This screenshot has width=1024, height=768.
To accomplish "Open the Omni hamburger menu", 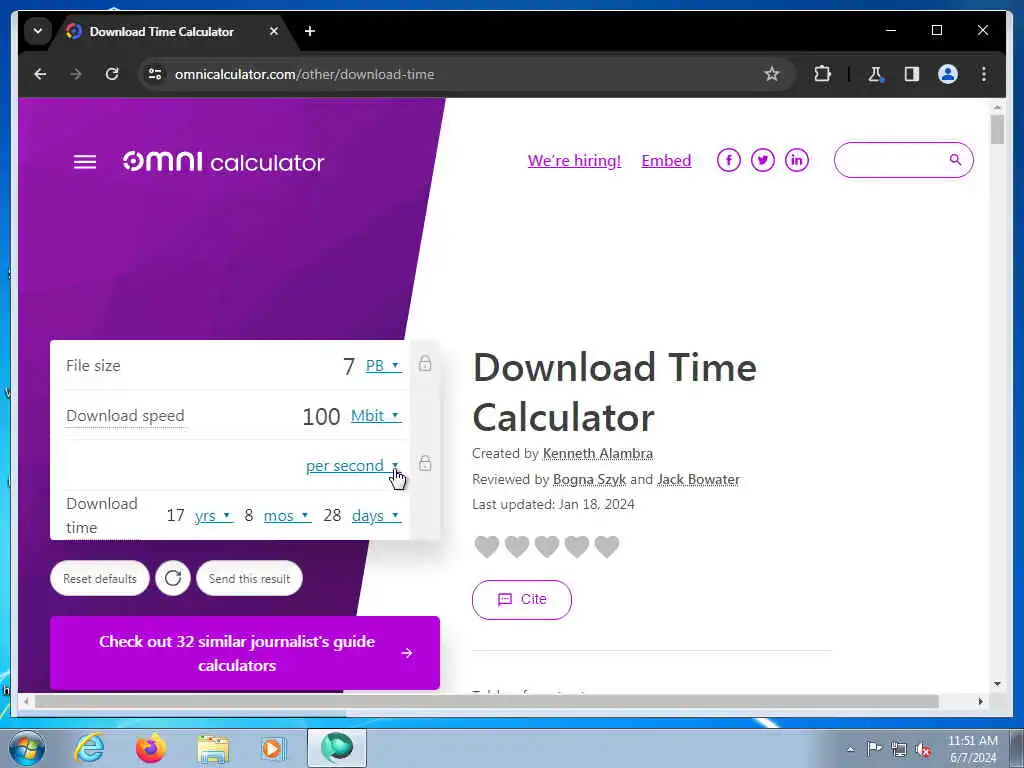I will (85, 161).
